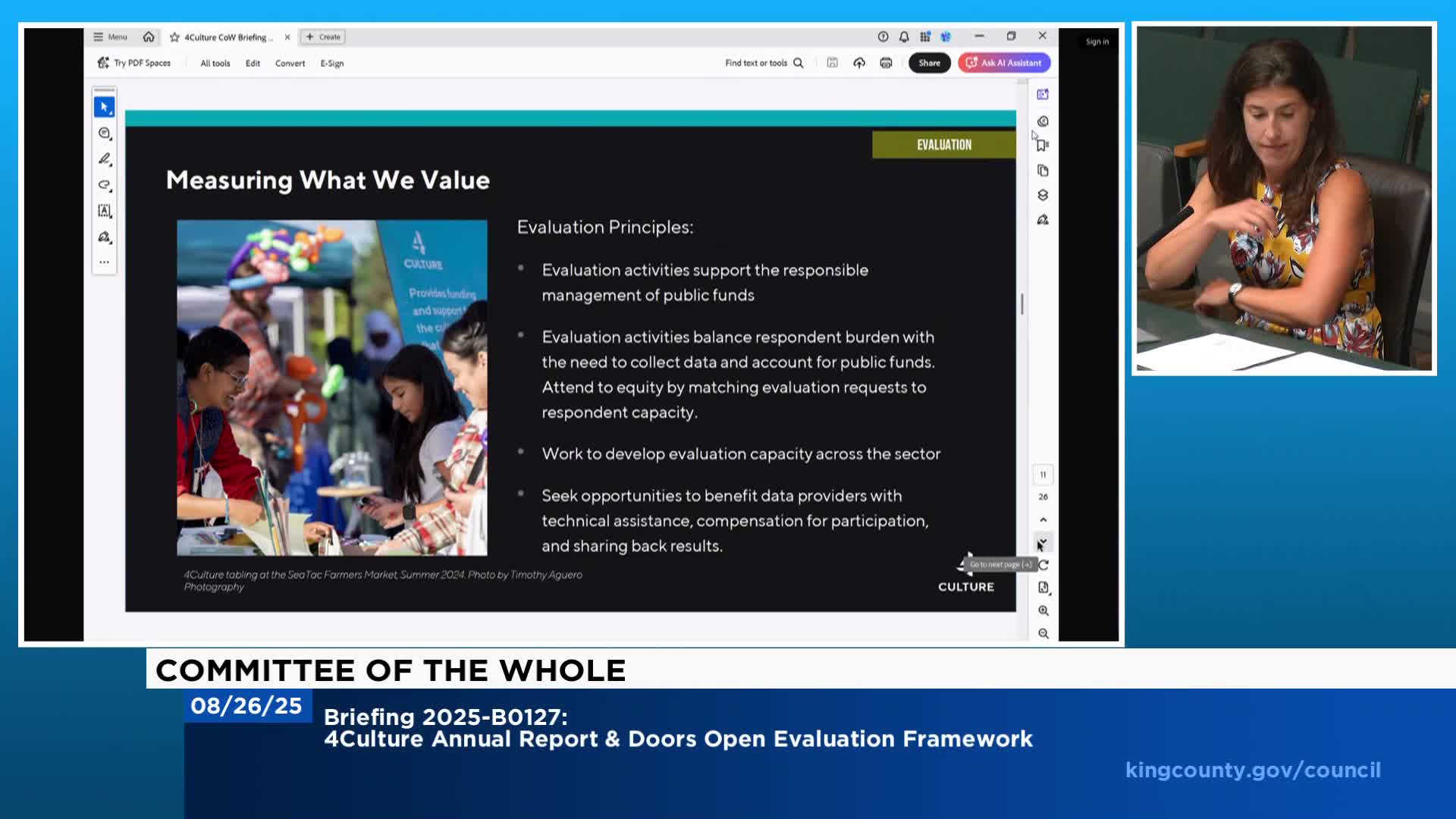Image resolution: width=1456 pixels, height=819 pixels.
Task: Select the arrow selection tool
Action: [x=105, y=107]
